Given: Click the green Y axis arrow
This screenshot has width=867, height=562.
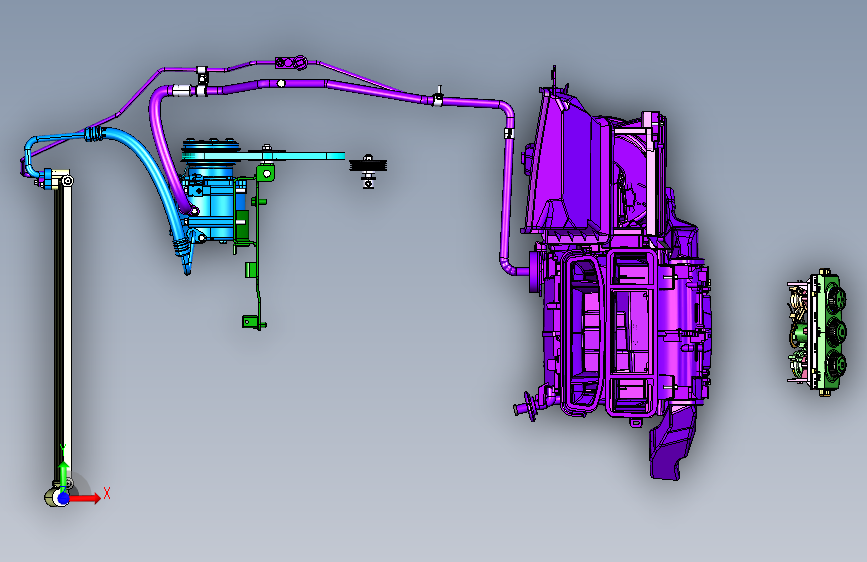Looking at the screenshot, I should tap(64, 476).
